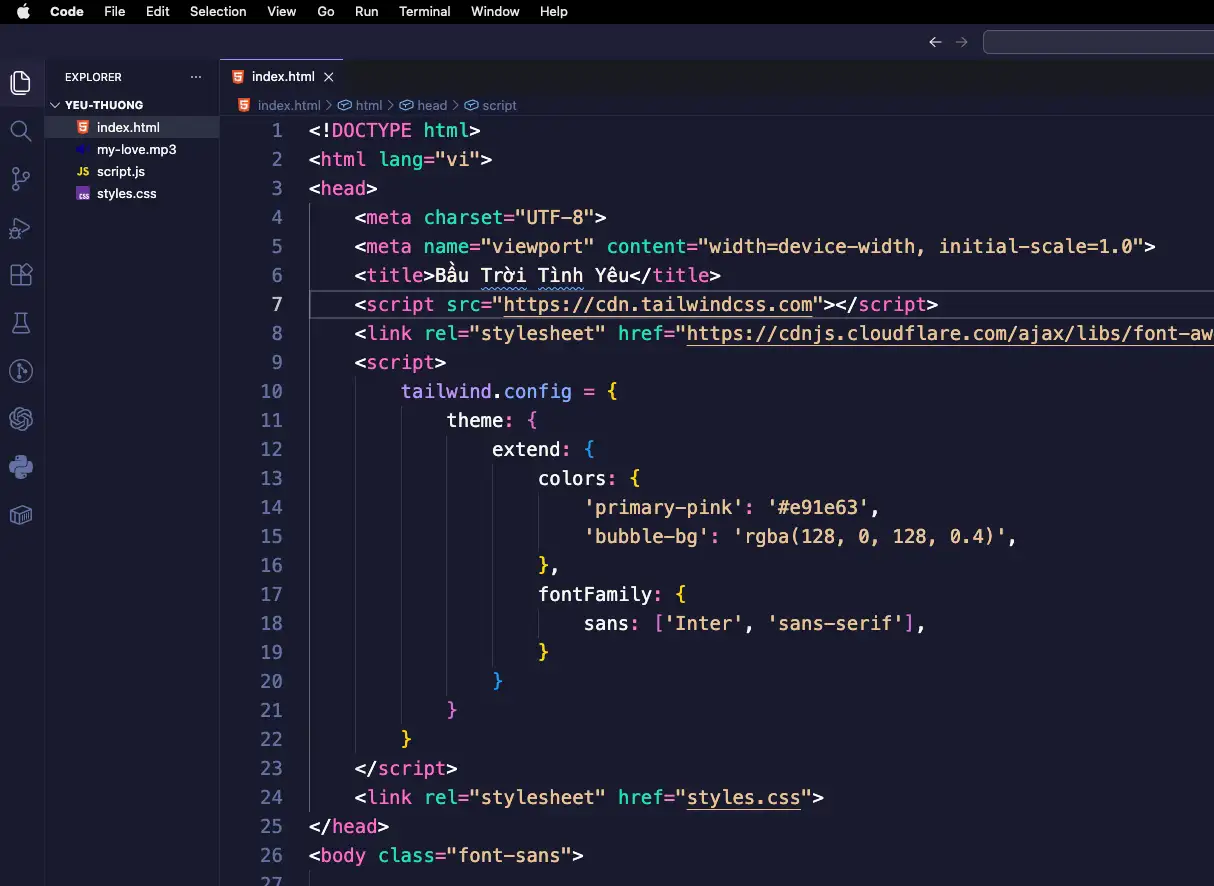Screen dimensions: 1214x886
Task: Open styles.css in the file explorer
Action: click(126, 194)
